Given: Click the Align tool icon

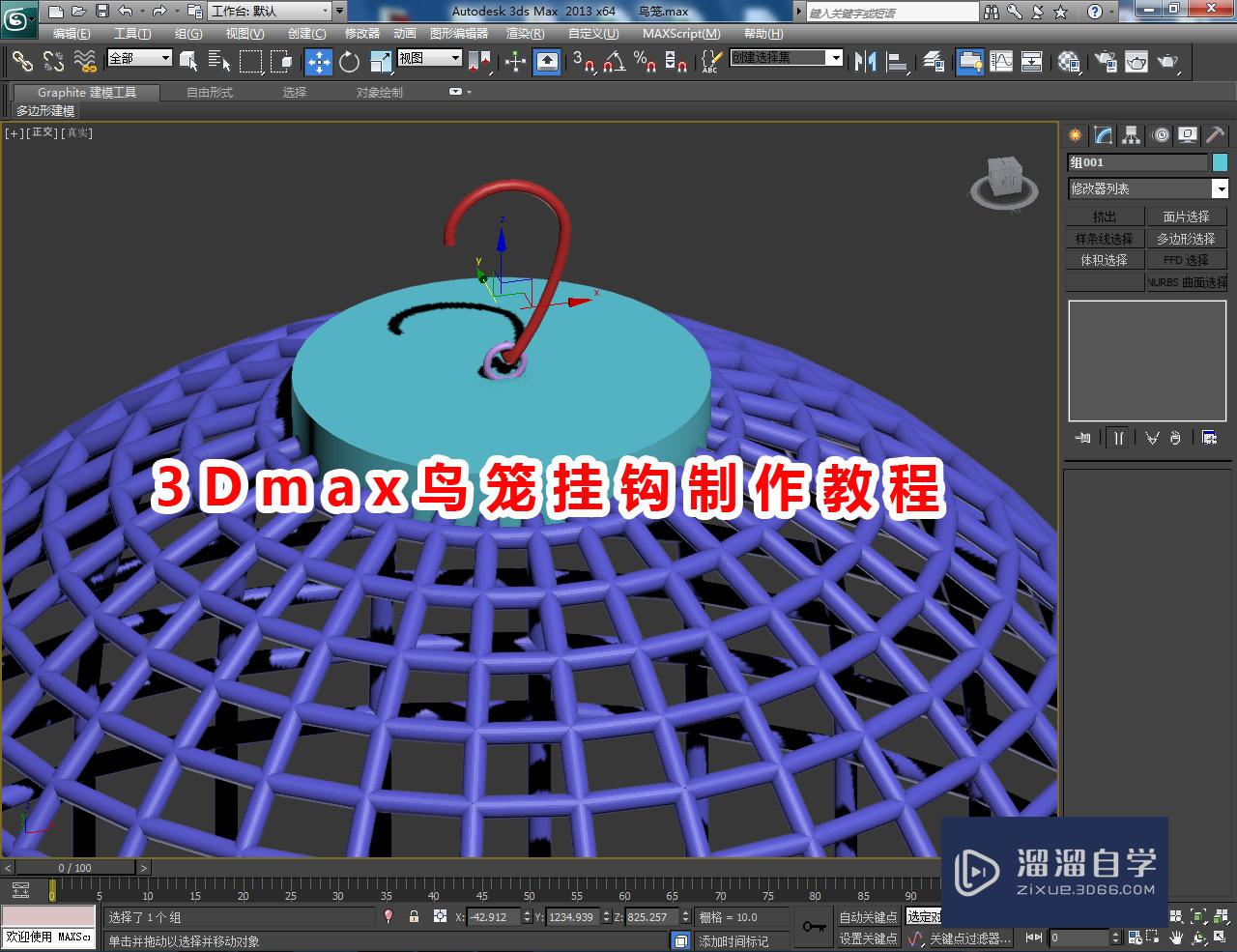Looking at the screenshot, I should pyautogui.click(x=898, y=61).
